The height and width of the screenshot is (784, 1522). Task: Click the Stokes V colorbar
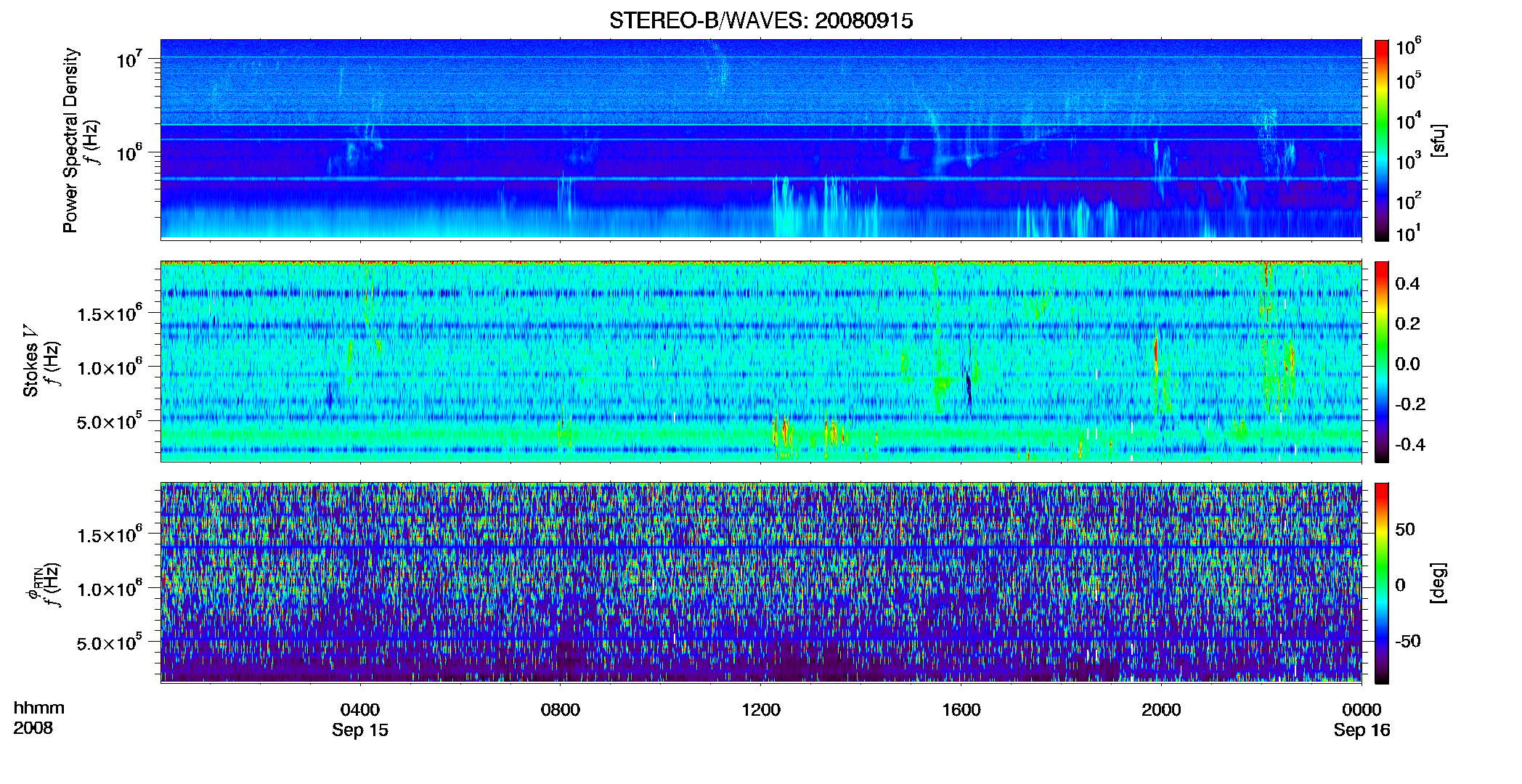tap(1381, 362)
